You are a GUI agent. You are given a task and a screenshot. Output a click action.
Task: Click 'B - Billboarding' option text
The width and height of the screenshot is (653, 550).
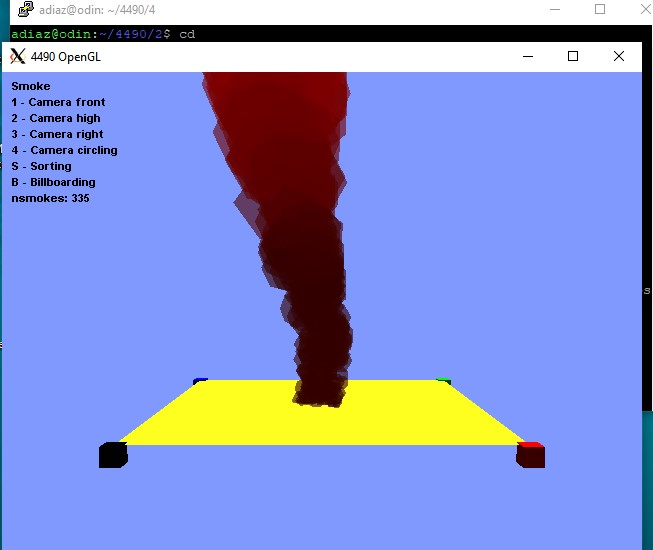click(x=53, y=182)
